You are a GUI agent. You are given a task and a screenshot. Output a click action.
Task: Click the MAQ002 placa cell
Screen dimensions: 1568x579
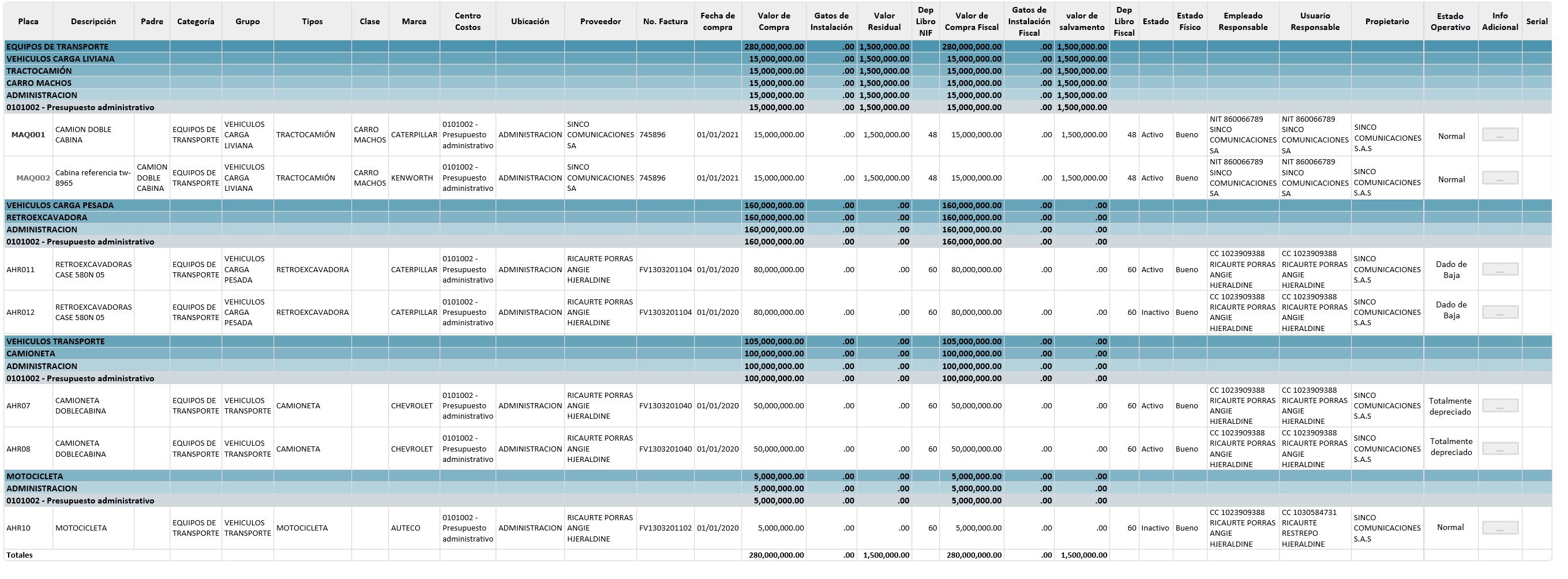pos(28,178)
